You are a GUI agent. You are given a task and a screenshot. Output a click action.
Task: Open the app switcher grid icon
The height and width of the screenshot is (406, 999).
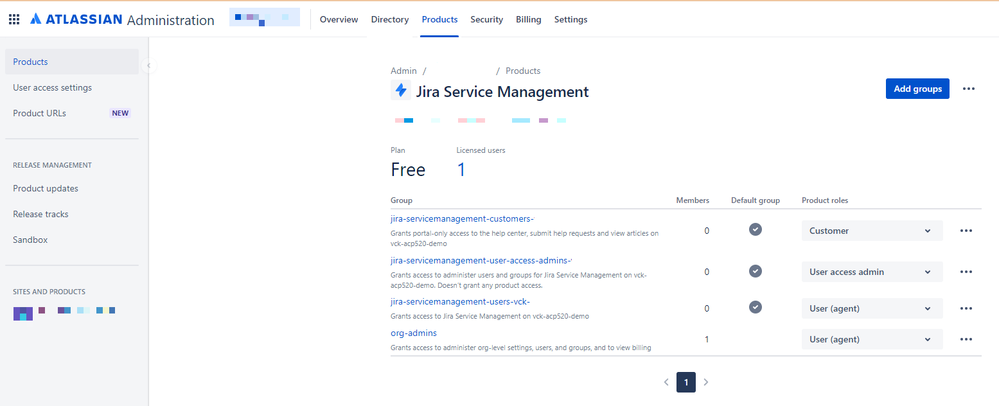coord(14,19)
